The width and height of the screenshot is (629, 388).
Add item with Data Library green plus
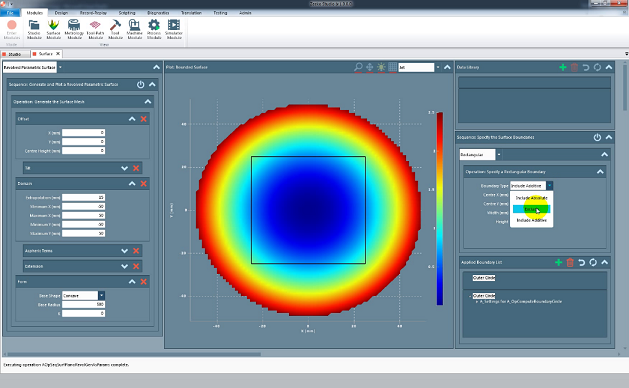pyautogui.click(x=563, y=67)
